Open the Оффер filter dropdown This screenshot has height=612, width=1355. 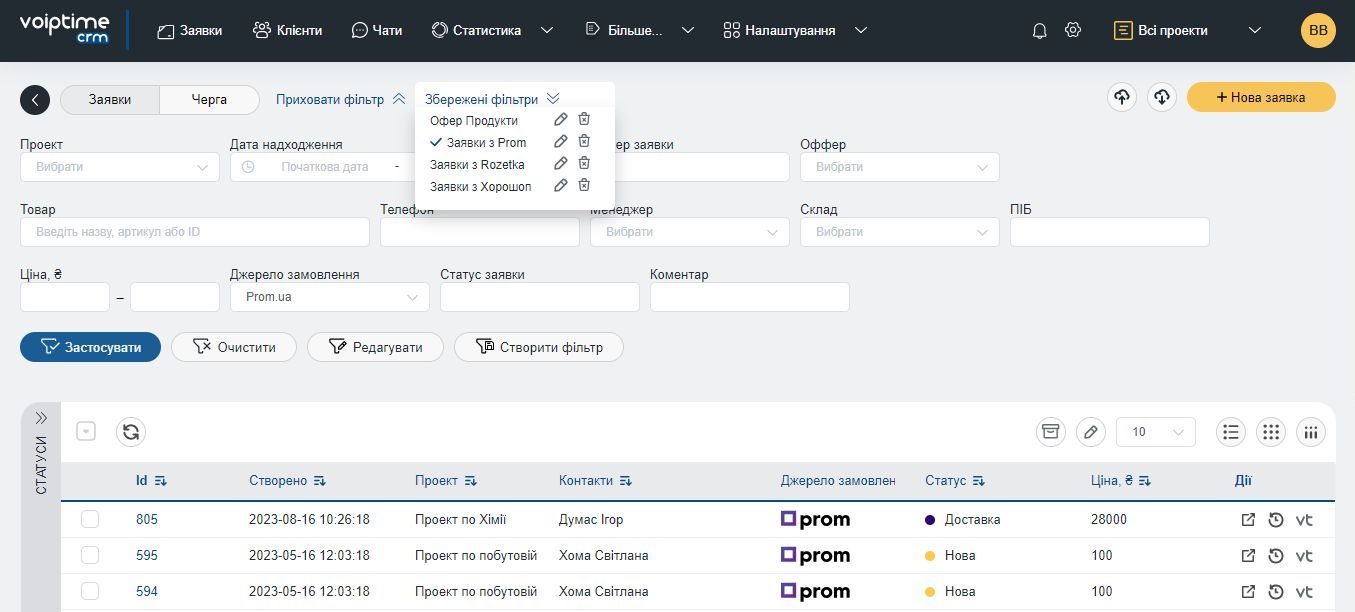coord(900,167)
